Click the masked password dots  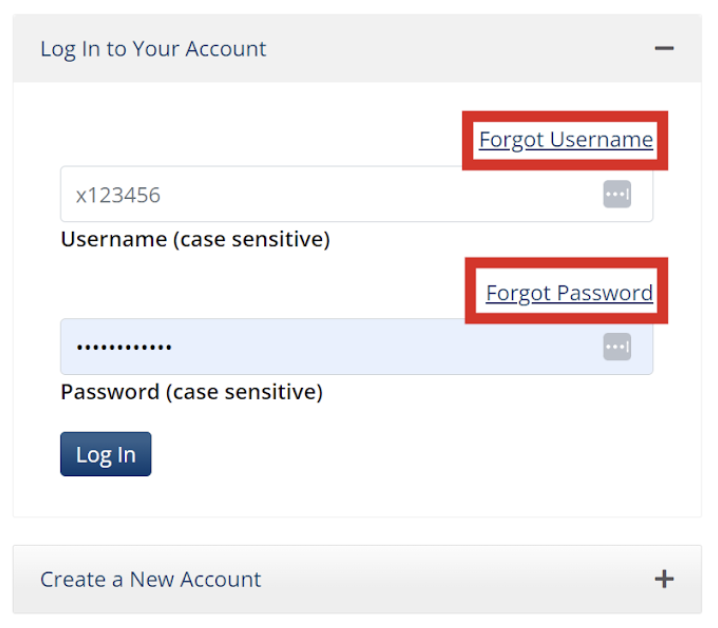pyautogui.click(x=125, y=348)
